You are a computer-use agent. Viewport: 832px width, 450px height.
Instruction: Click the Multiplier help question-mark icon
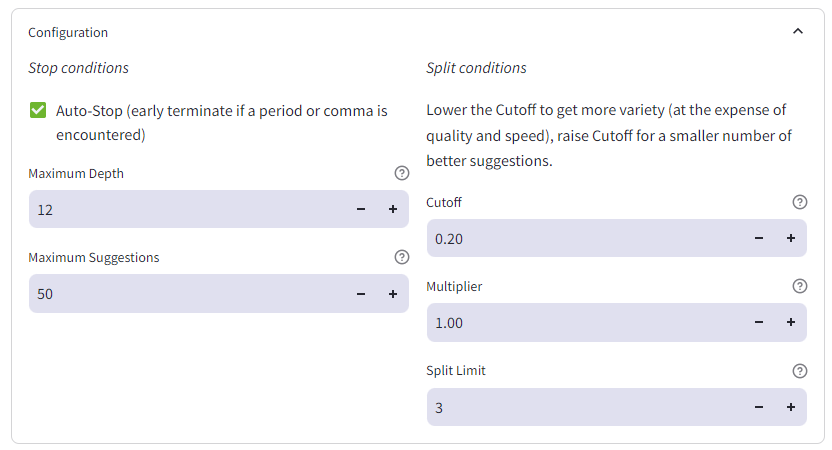799,286
